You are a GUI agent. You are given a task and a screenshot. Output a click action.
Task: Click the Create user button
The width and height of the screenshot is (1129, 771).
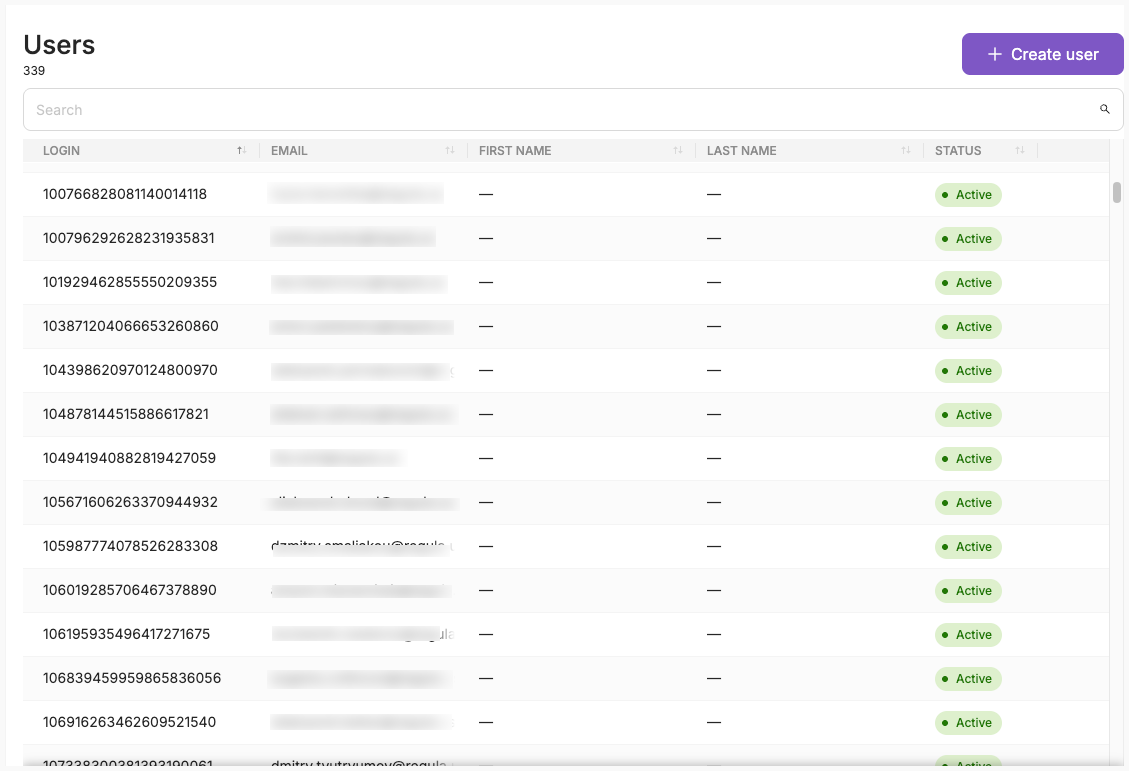[1043, 54]
